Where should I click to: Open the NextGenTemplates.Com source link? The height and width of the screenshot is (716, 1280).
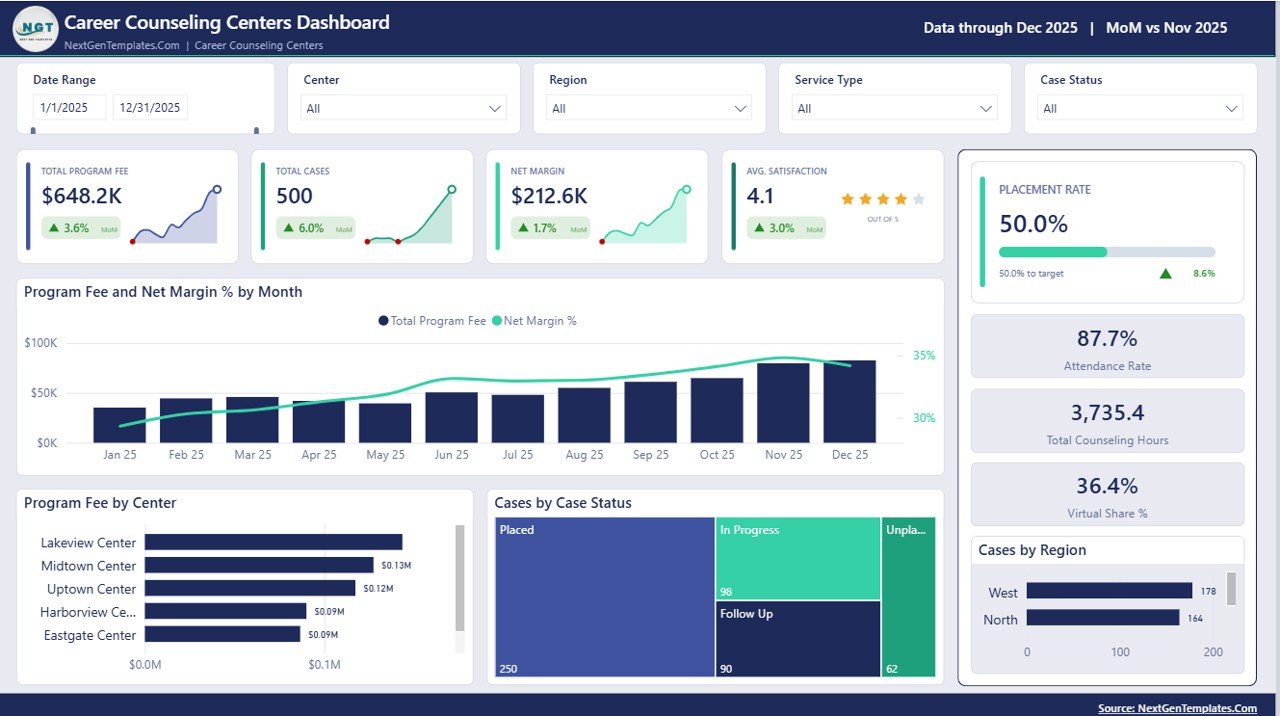tap(1177, 708)
